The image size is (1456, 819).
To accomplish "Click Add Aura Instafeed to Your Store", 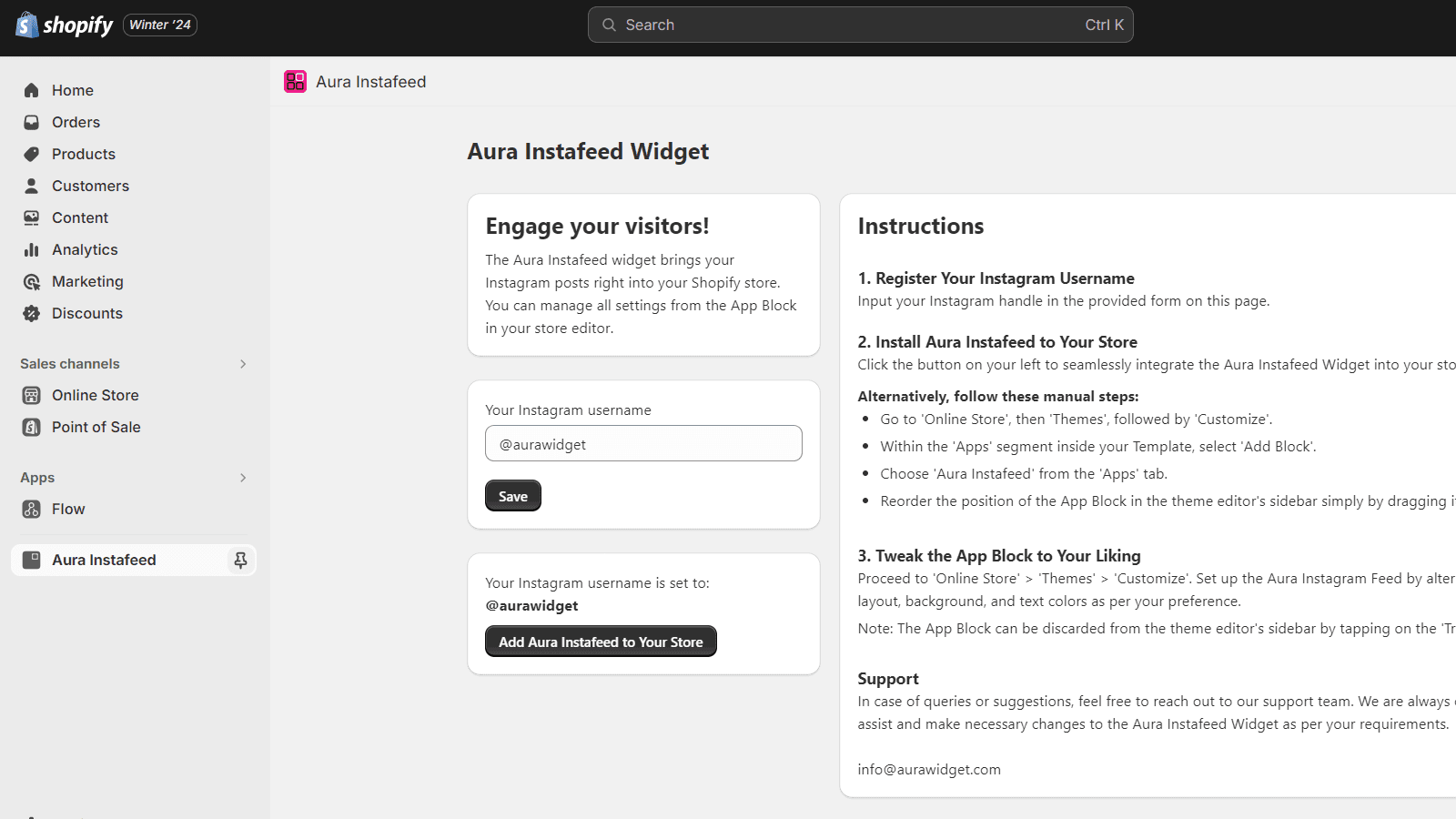I will point(601,642).
